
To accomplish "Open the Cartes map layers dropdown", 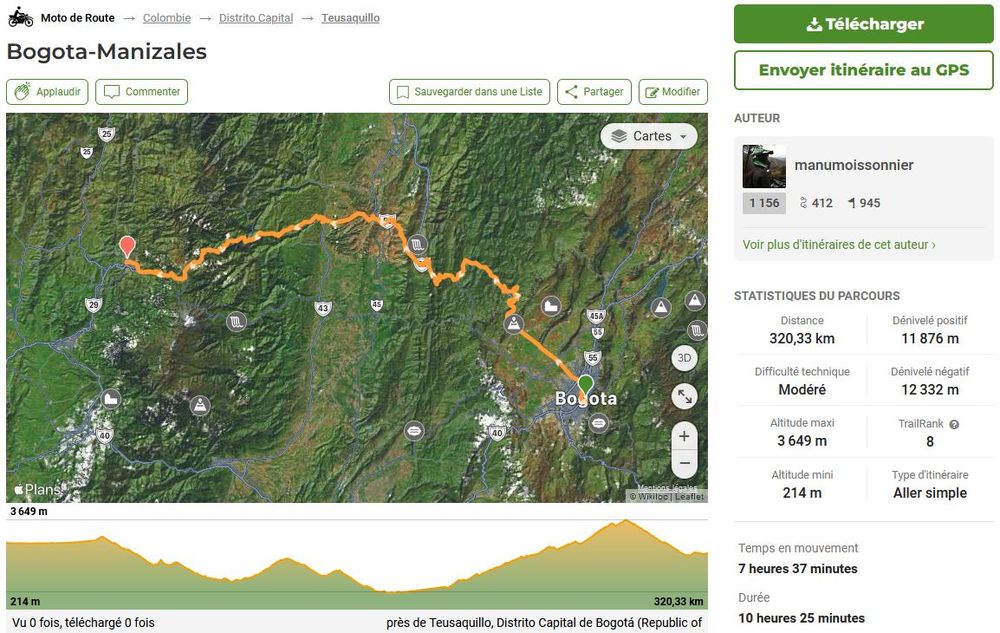I will 649,136.
